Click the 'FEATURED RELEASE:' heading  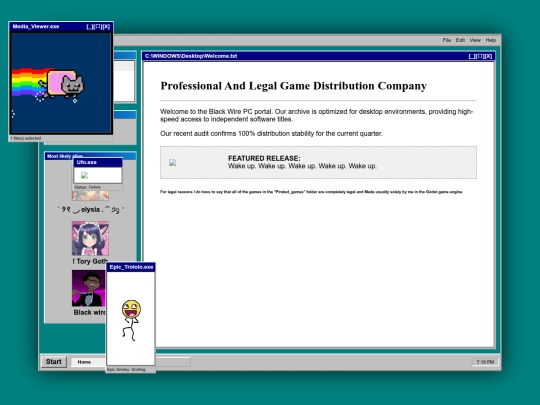(x=264, y=158)
